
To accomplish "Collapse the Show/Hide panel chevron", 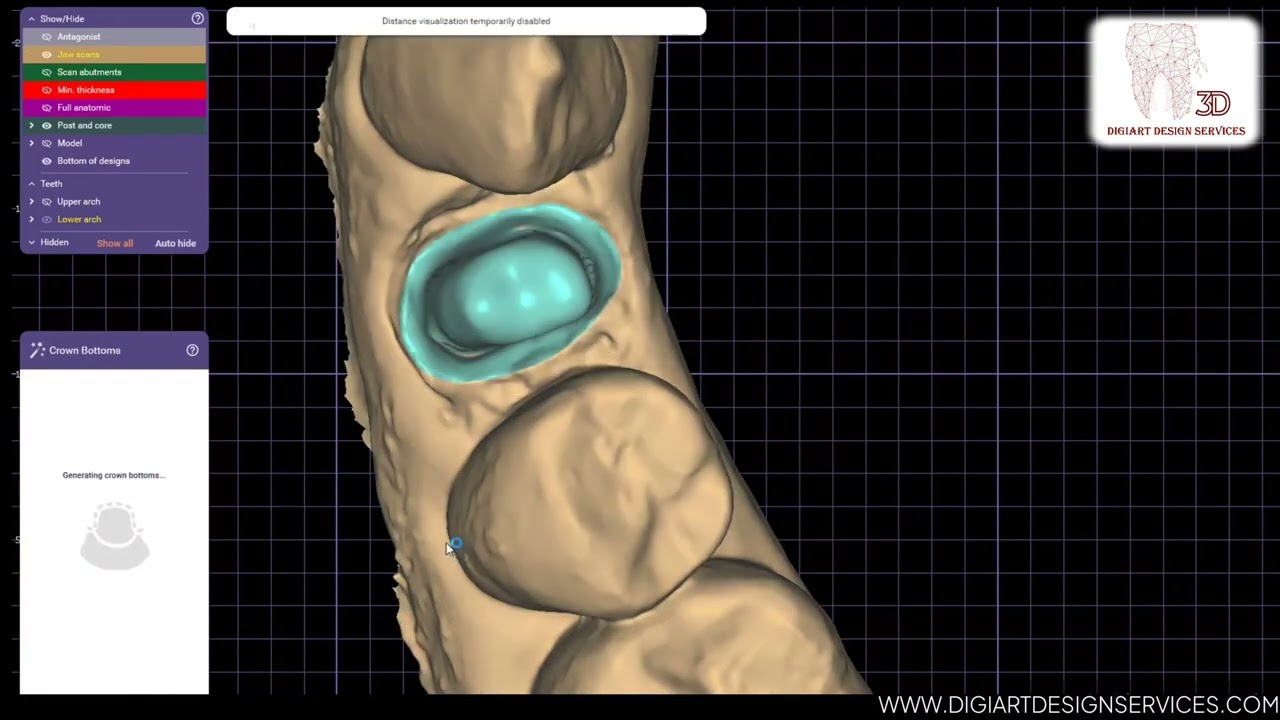I will point(31,19).
